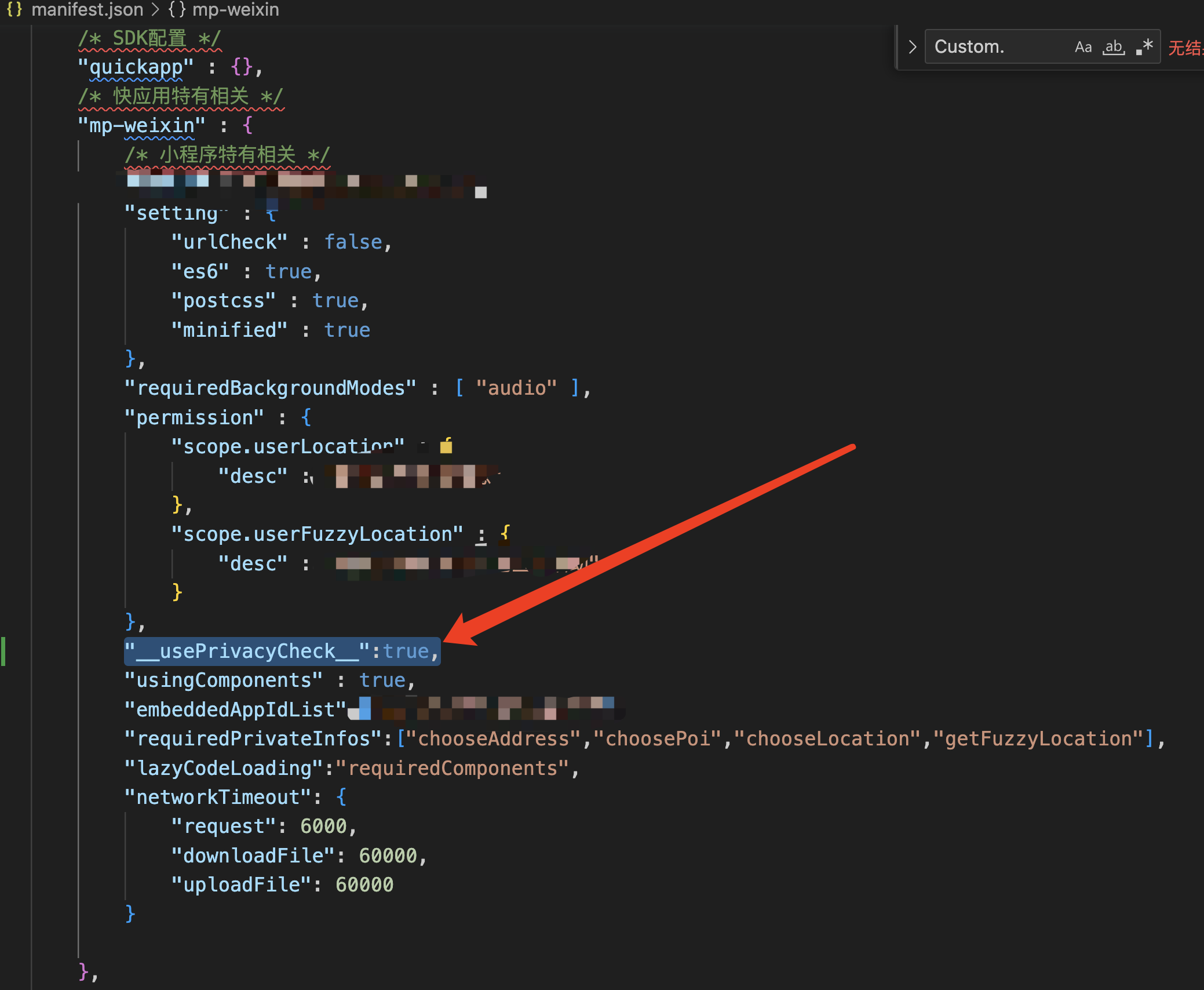Image resolution: width=1204 pixels, height=990 pixels.
Task: Enable regular expression search toggle
Action: (1144, 47)
